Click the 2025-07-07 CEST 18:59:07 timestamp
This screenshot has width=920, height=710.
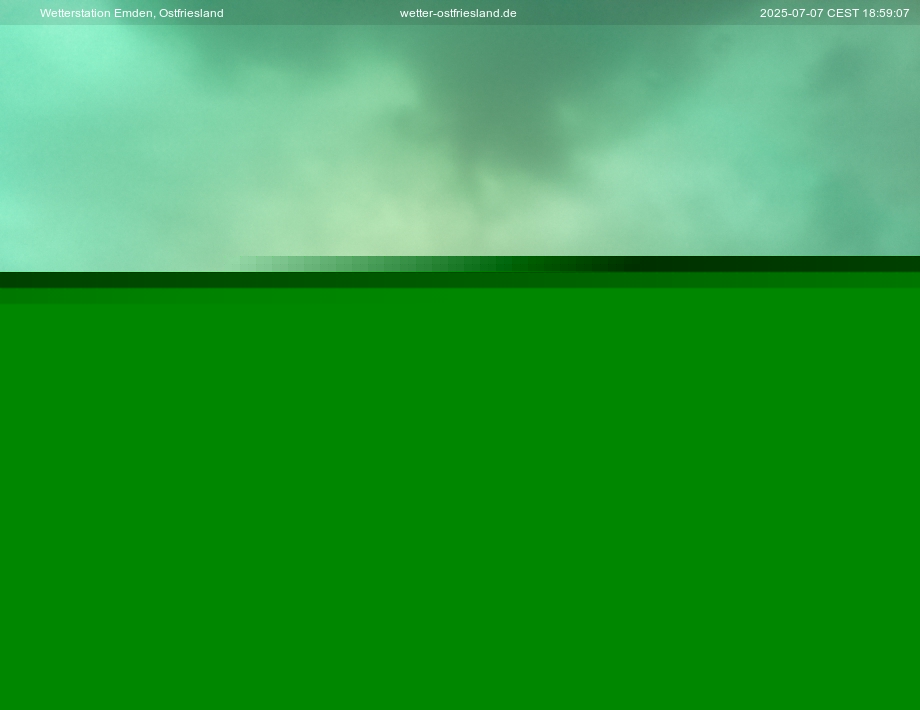tap(834, 13)
